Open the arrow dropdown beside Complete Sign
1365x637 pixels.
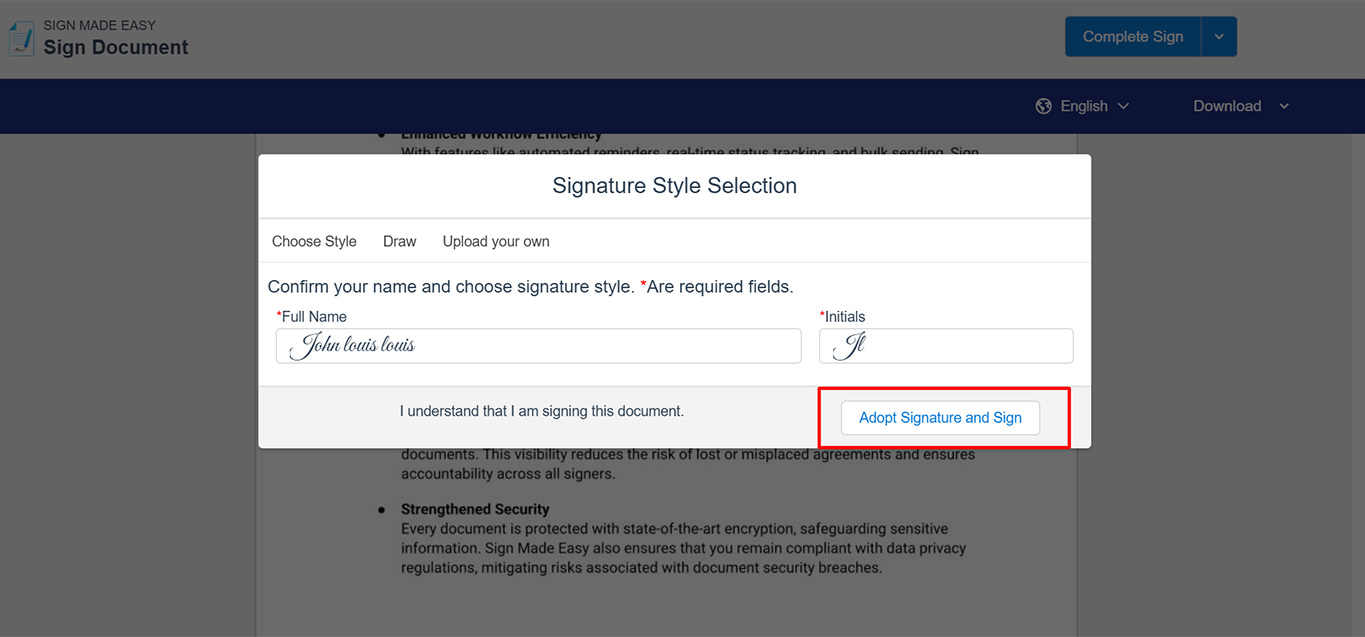click(x=1219, y=37)
